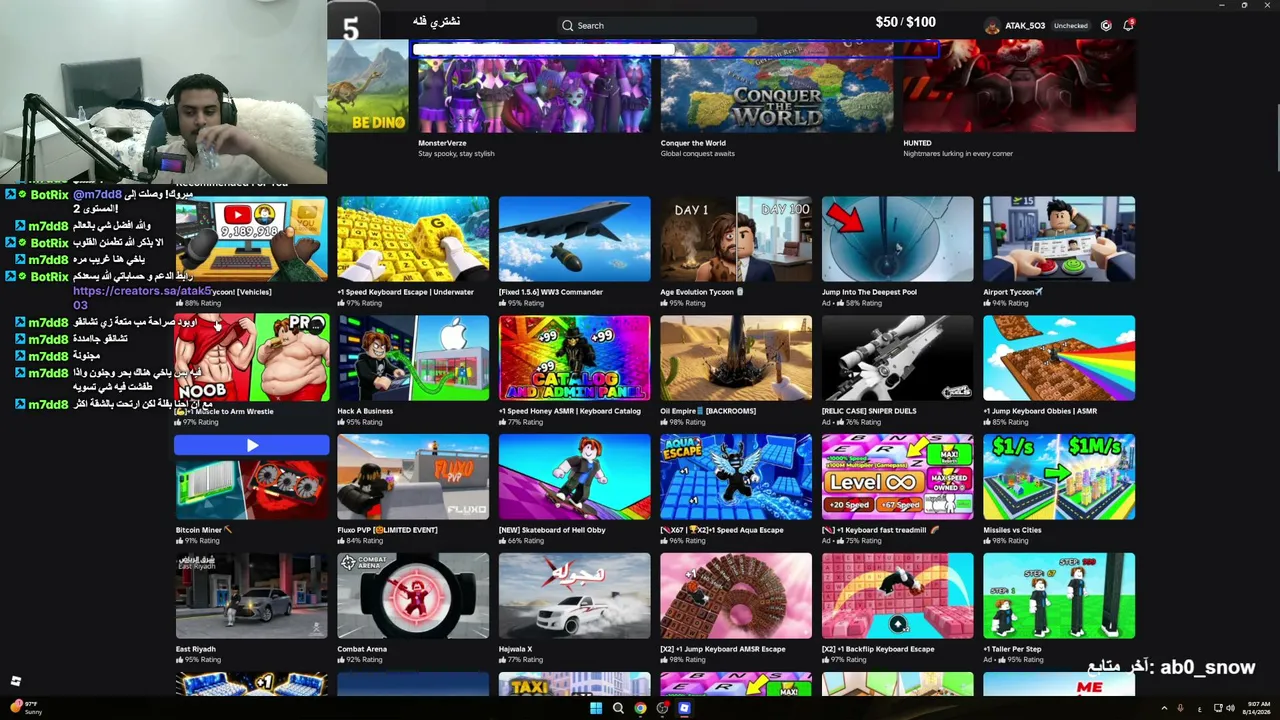Open the weather widget on the taskbar

(25, 708)
